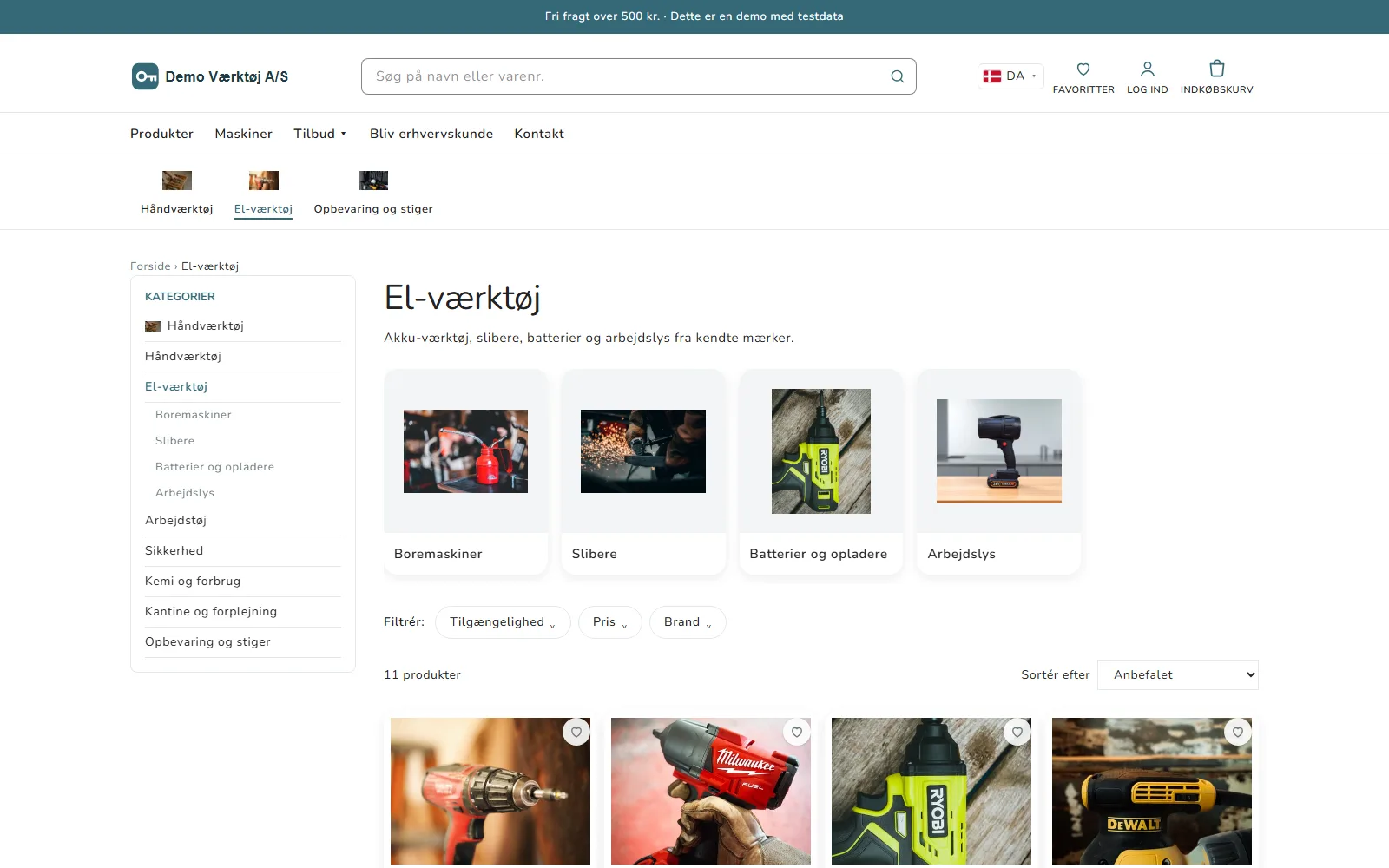Screen dimensions: 1389x868
Task: Click small Håndværktøj icon in sidebar
Action: coord(153,326)
